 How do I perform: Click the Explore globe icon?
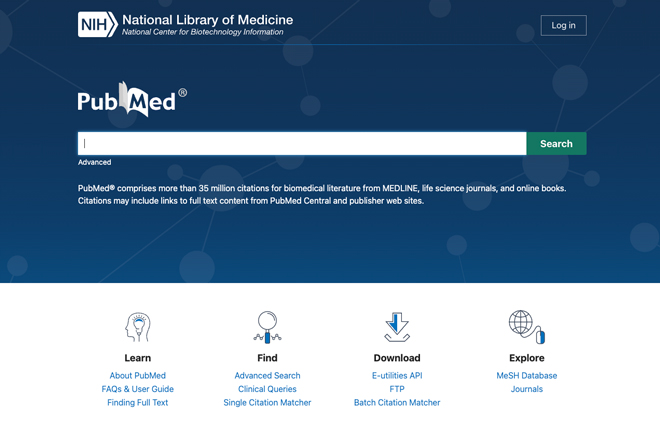click(526, 326)
